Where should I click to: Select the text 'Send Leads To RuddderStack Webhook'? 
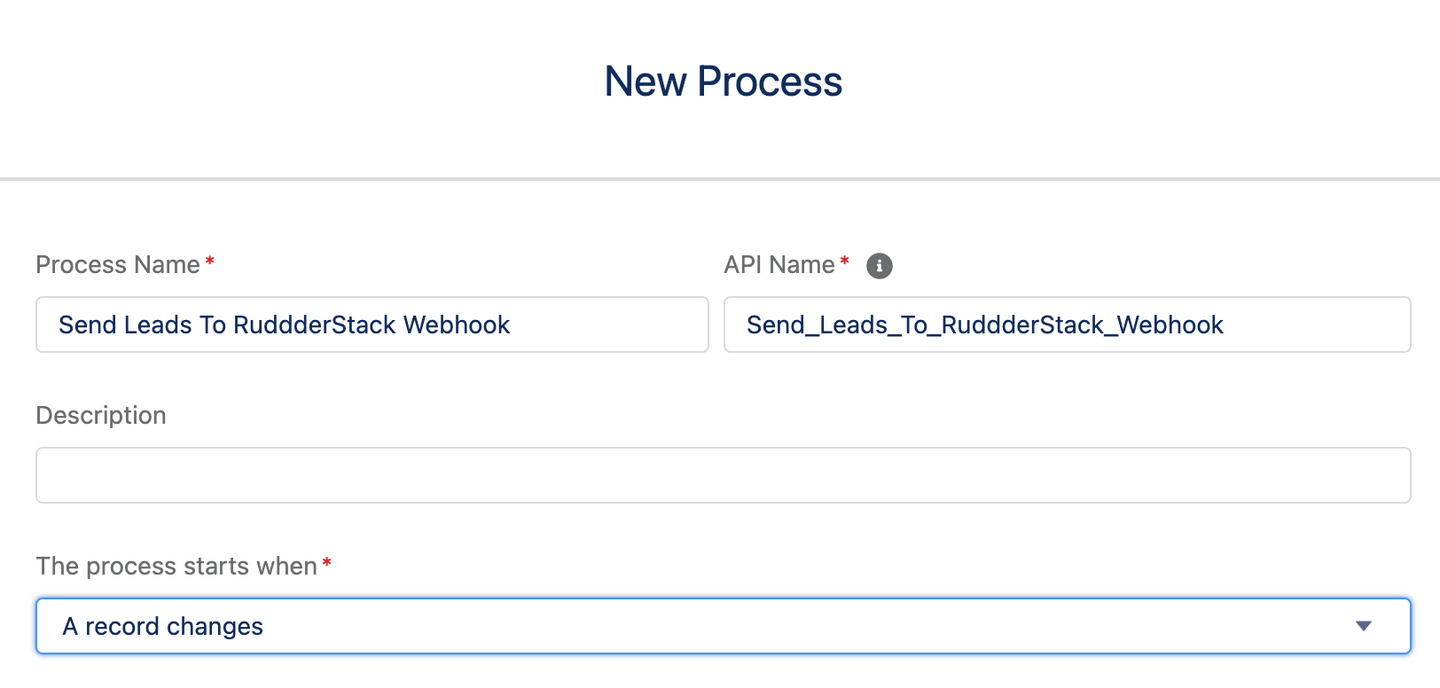pyautogui.click(x=284, y=324)
